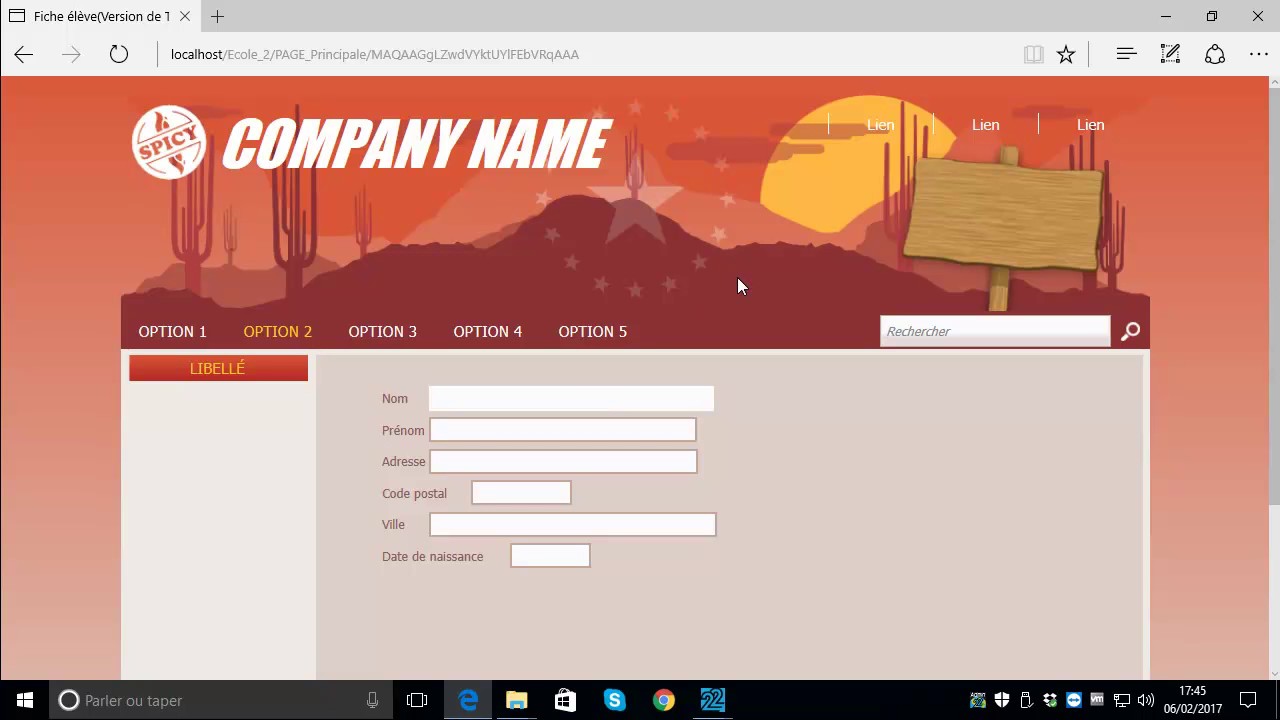
Task: Click the browser back arrow
Action: (x=24, y=55)
